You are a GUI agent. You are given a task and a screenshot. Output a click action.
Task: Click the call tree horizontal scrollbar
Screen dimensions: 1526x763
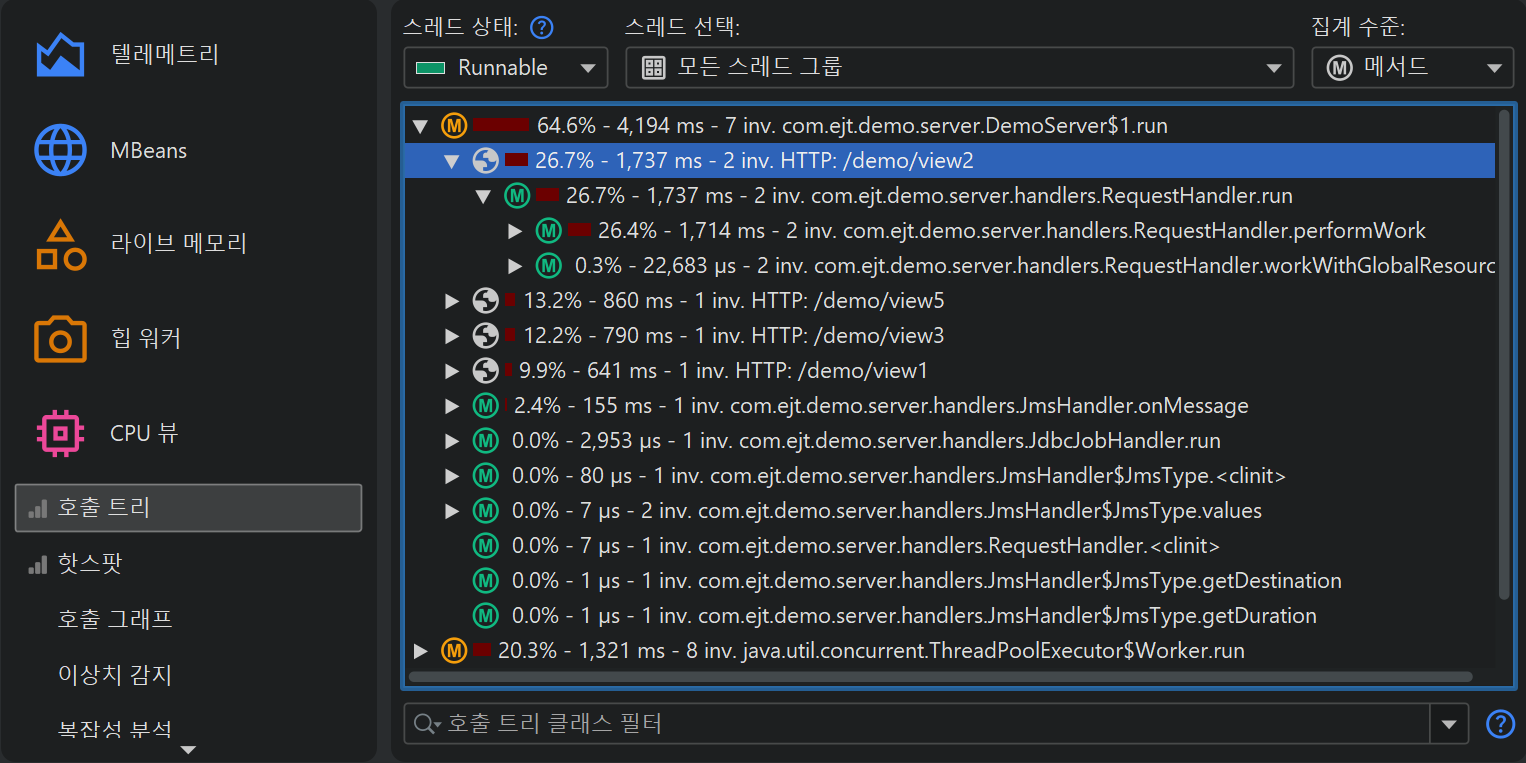[x=940, y=677]
